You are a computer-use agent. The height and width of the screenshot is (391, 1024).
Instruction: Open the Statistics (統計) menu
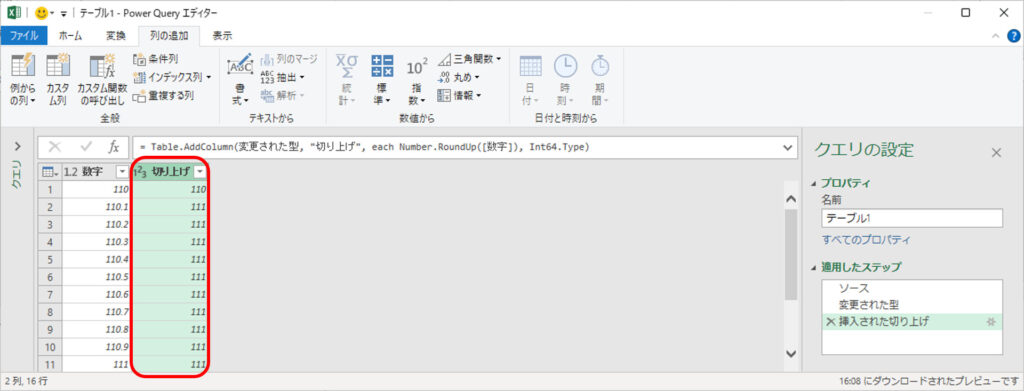pyautogui.click(x=347, y=80)
